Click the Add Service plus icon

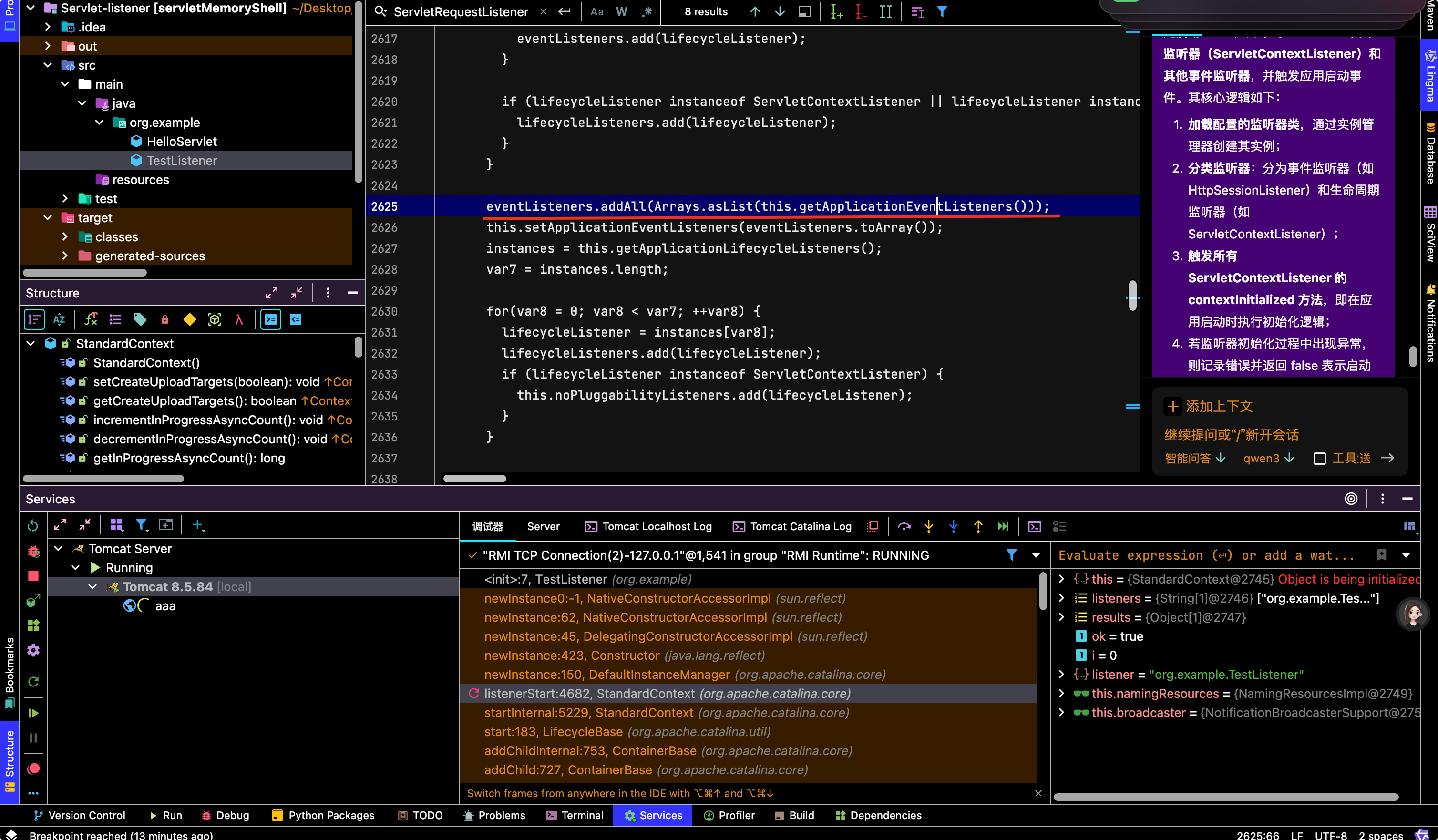click(x=198, y=525)
